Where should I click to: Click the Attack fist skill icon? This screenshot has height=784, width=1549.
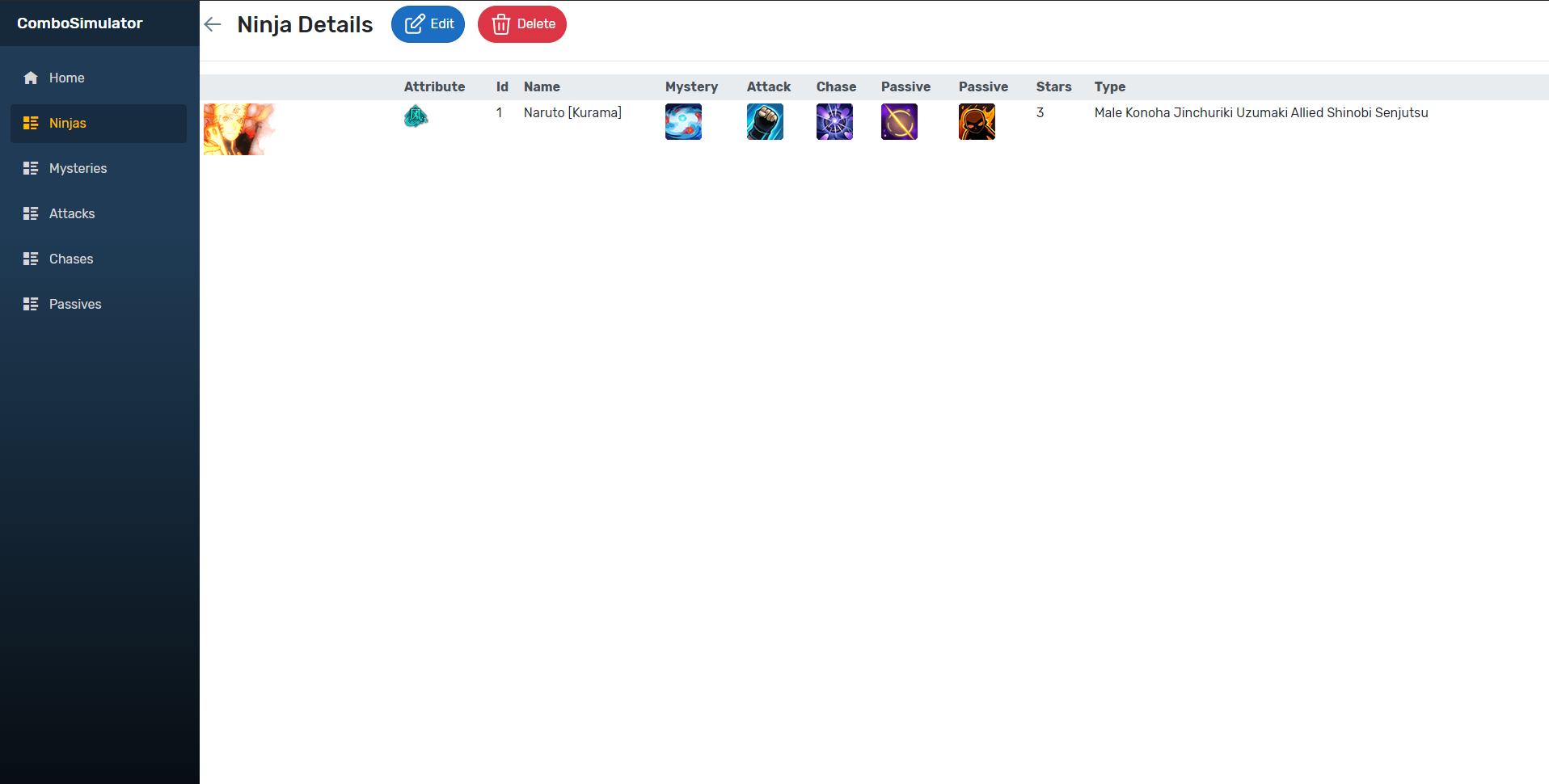(765, 122)
